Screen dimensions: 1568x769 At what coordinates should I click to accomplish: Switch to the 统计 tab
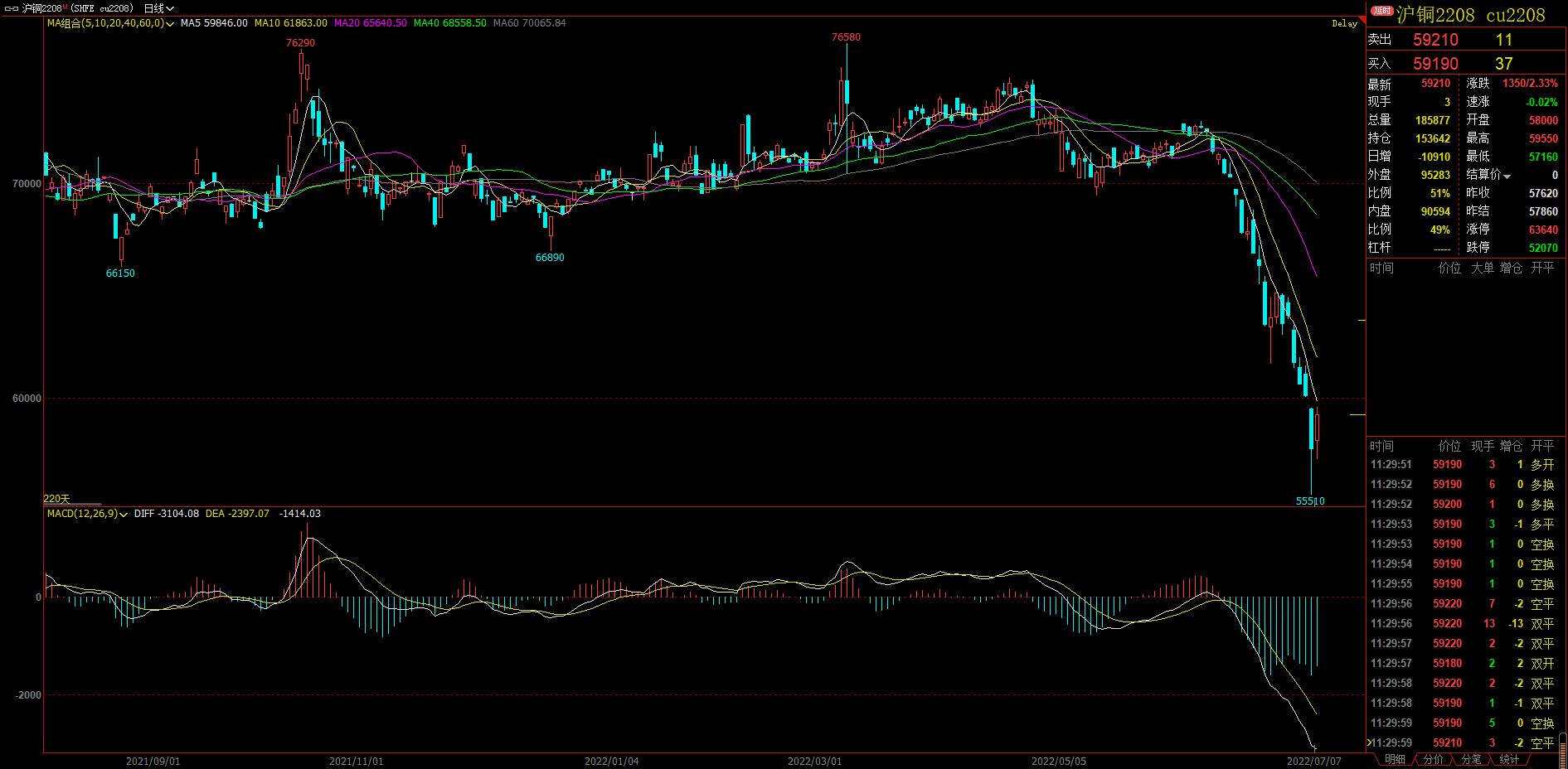click(1509, 759)
